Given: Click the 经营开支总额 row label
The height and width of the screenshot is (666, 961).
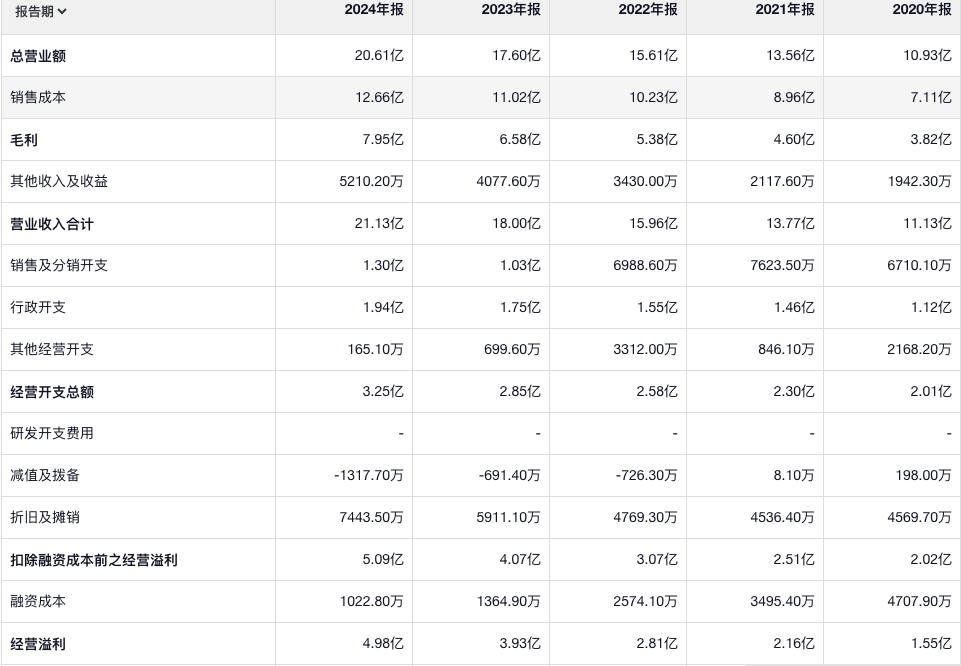Looking at the screenshot, I should (52, 392).
